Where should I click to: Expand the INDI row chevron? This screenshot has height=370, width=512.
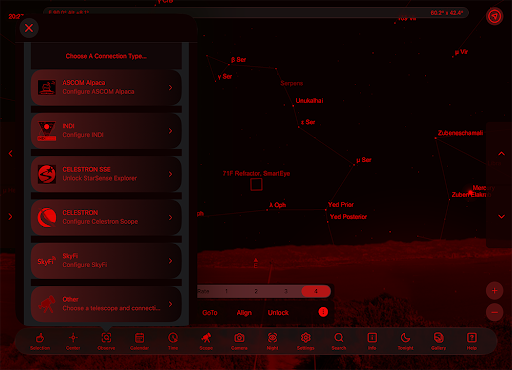coord(170,131)
